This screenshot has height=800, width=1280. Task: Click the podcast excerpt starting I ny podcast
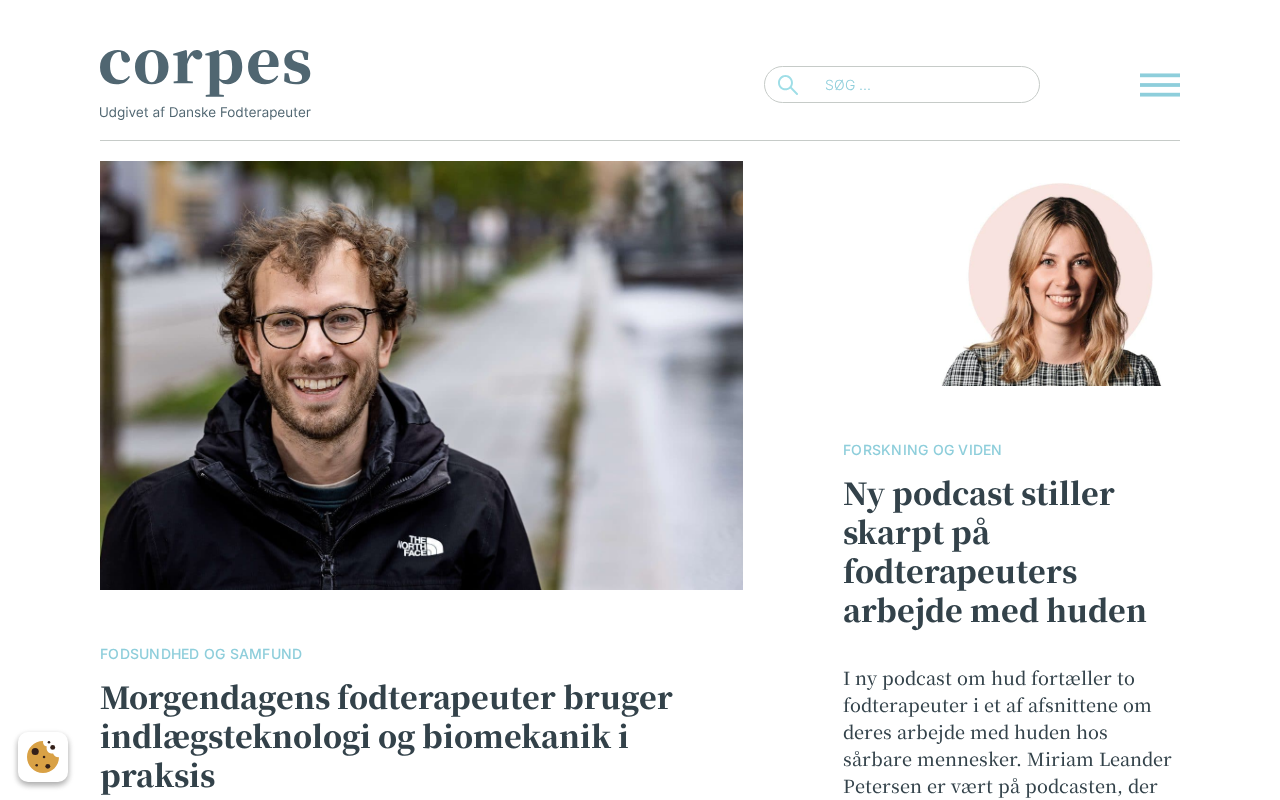tap(1007, 732)
